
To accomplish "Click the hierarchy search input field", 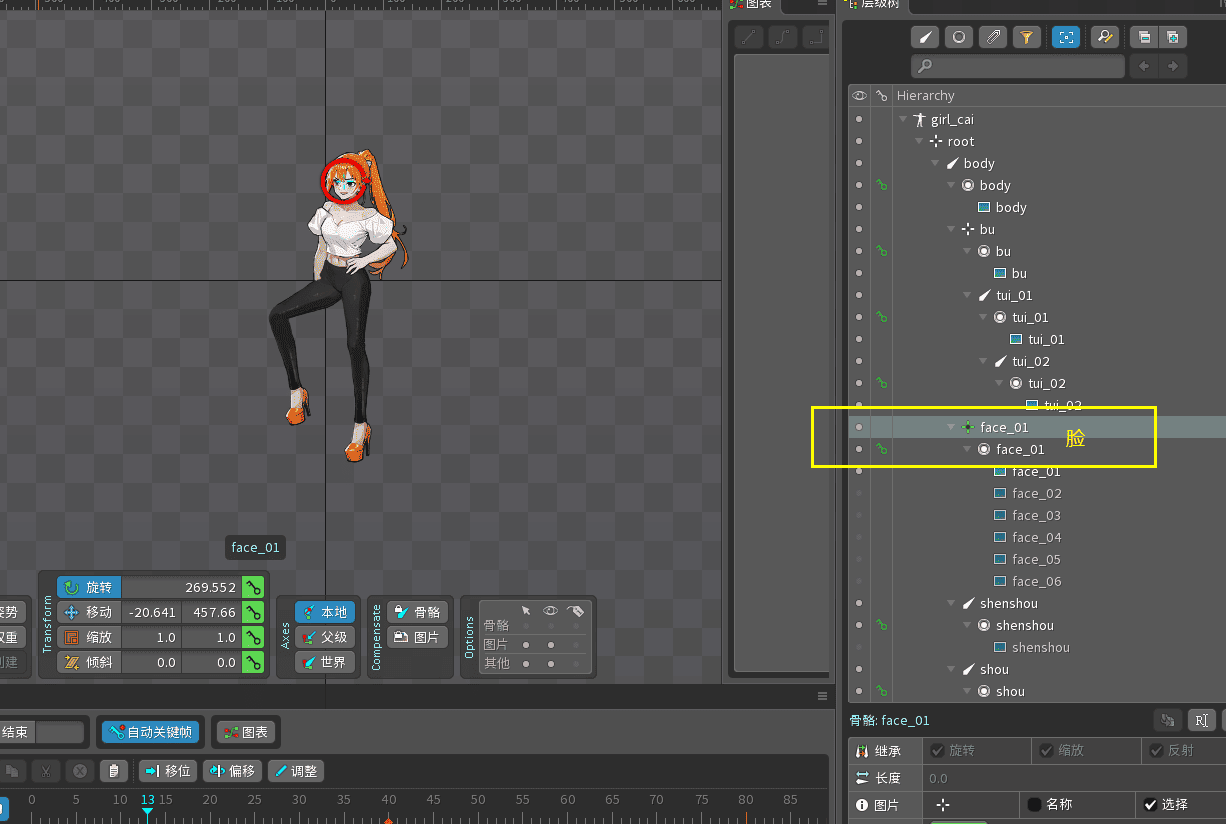I will (1018, 66).
